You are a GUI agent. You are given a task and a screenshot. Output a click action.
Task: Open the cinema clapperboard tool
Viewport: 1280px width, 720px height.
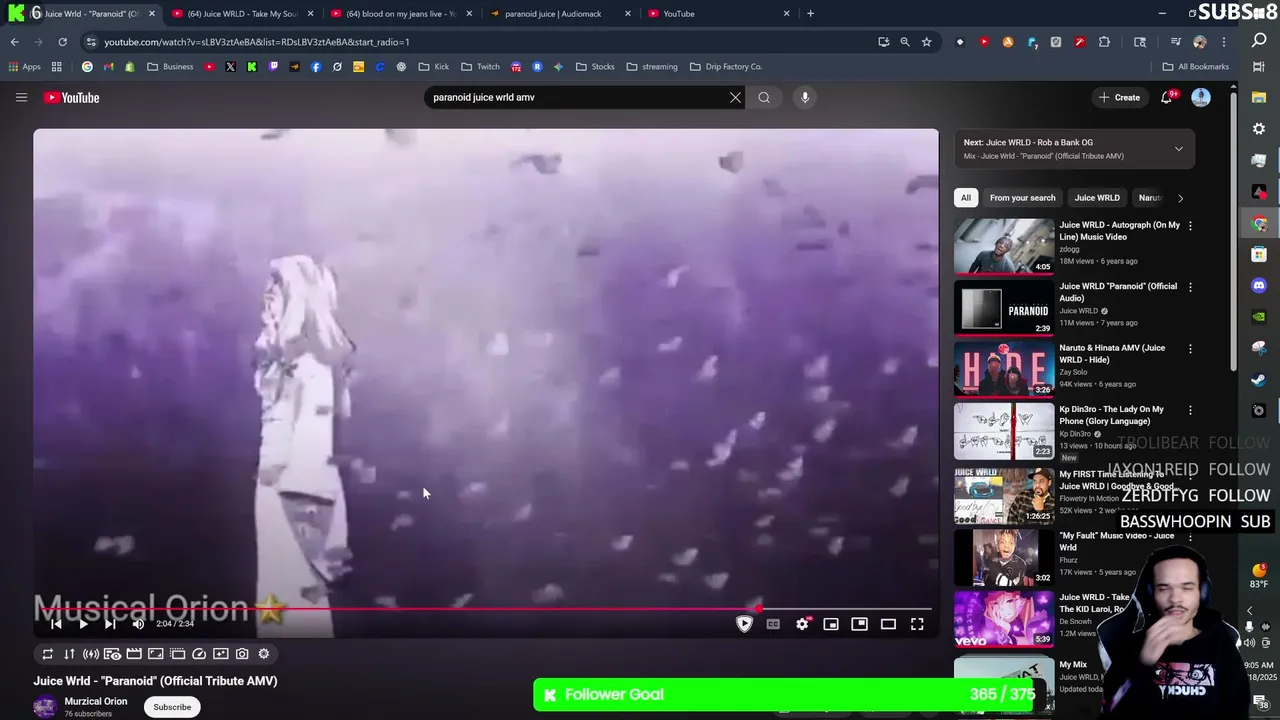tap(134, 654)
